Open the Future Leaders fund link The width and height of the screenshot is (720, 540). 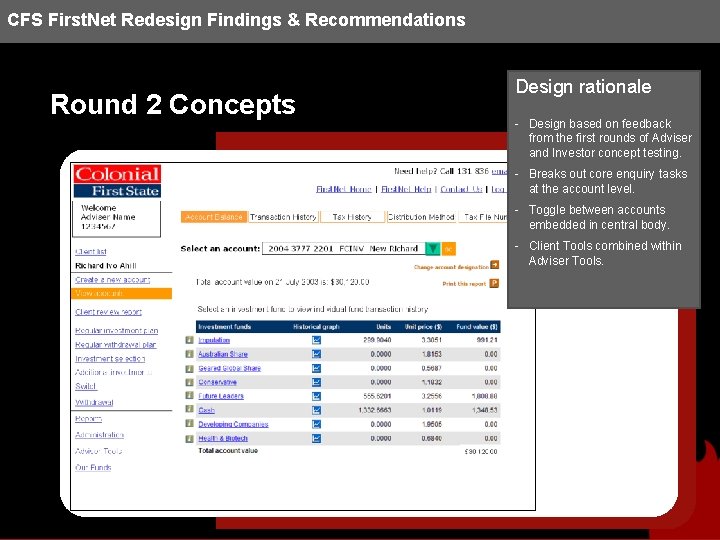[x=221, y=396]
